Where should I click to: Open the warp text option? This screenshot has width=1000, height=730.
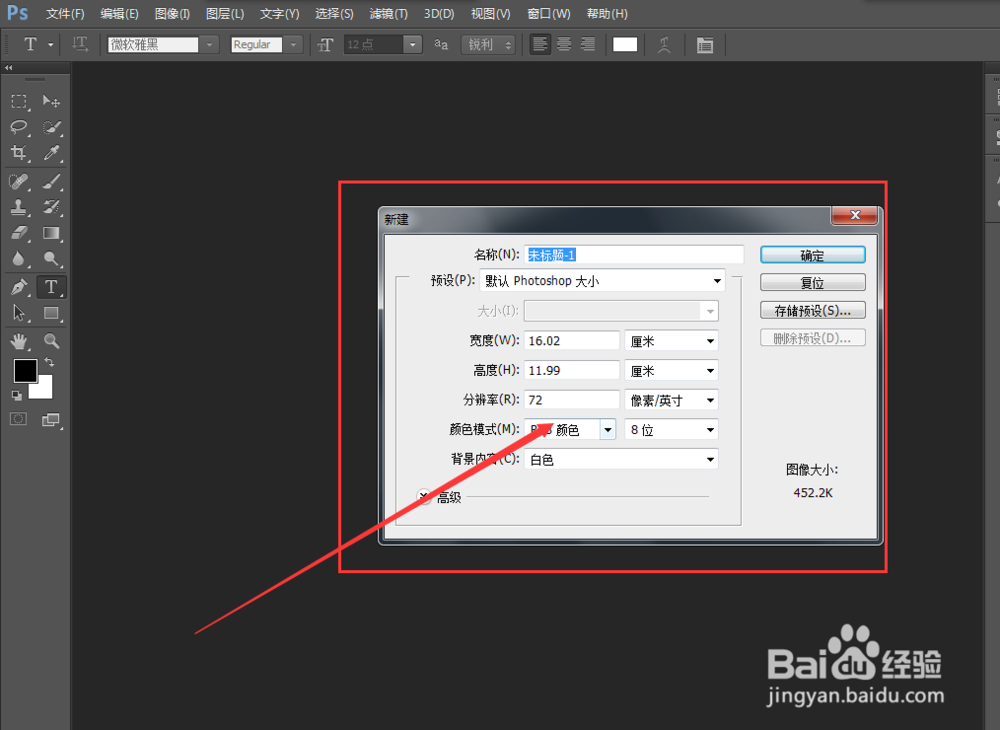click(664, 45)
